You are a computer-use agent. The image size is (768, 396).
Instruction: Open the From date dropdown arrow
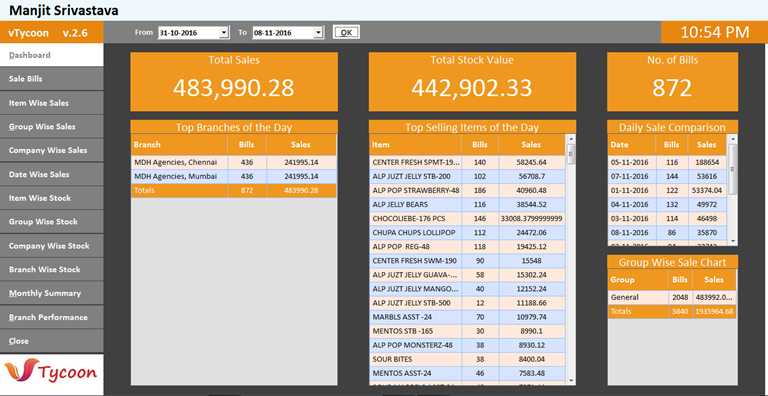pyautogui.click(x=224, y=33)
